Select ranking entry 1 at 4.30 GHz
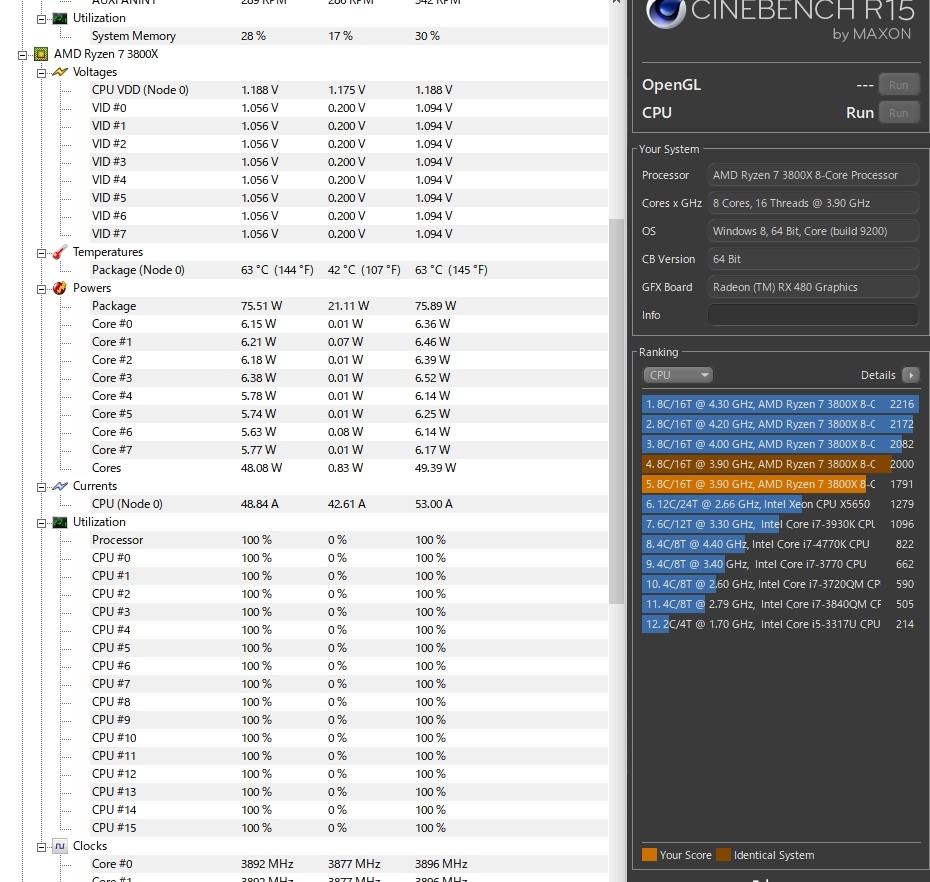The width and height of the screenshot is (930, 882). tap(780, 404)
